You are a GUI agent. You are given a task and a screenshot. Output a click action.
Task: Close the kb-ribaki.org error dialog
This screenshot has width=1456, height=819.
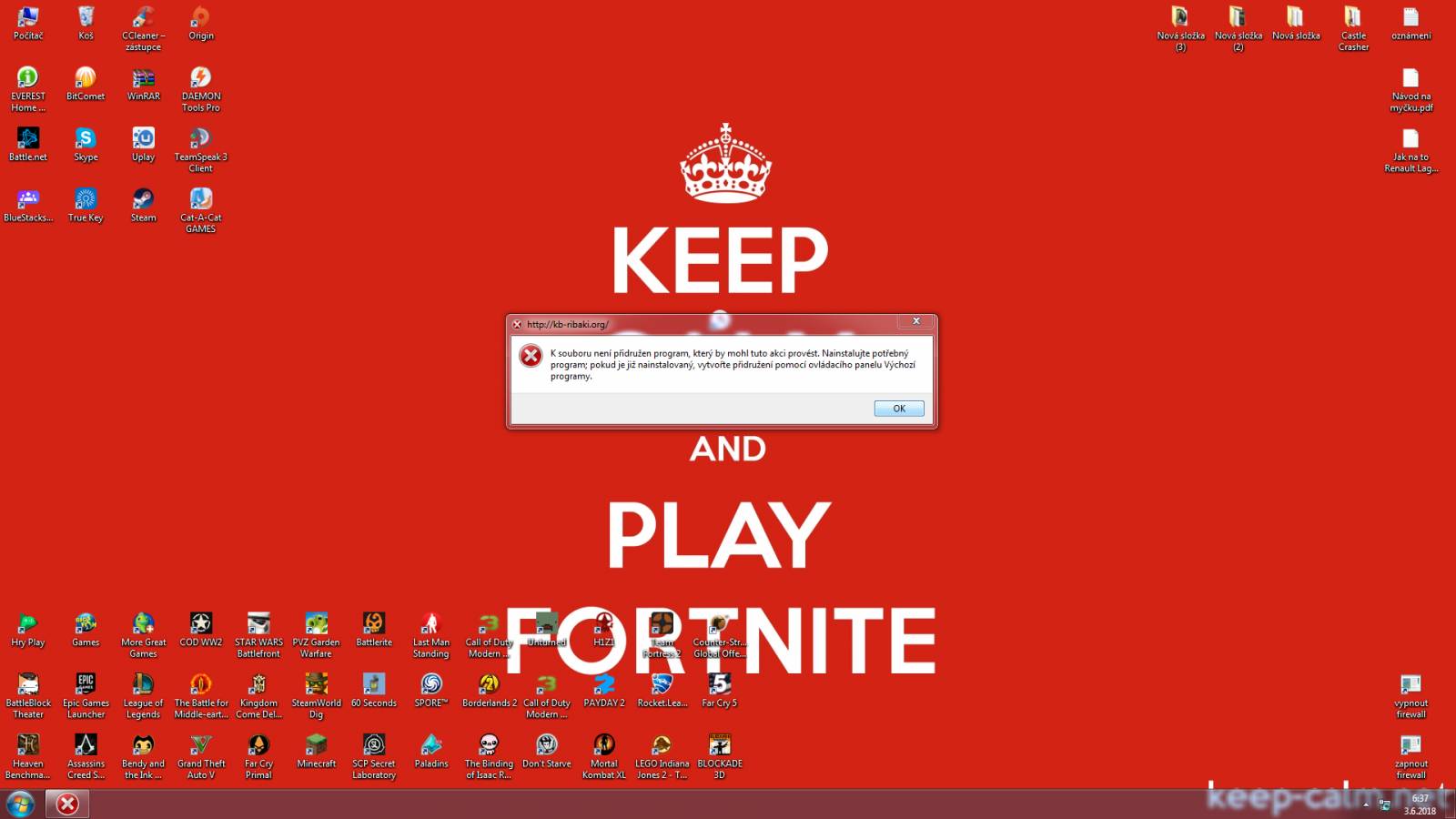916,321
